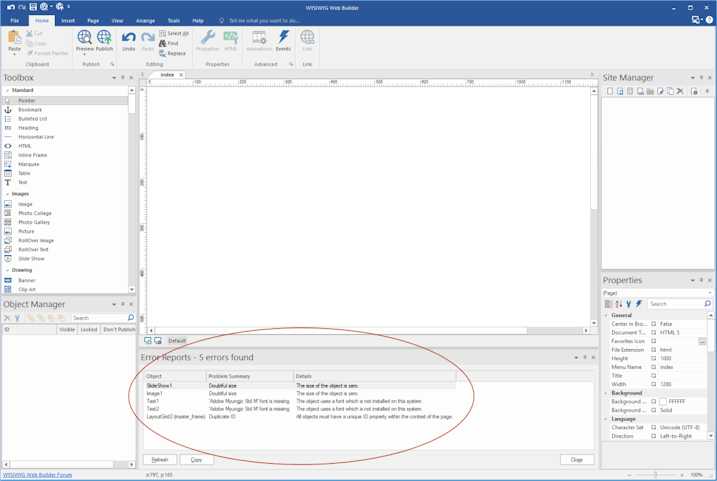The height and width of the screenshot is (481, 717).
Task: Toggle marker next to Document Type property
Action: pos(654,332)
